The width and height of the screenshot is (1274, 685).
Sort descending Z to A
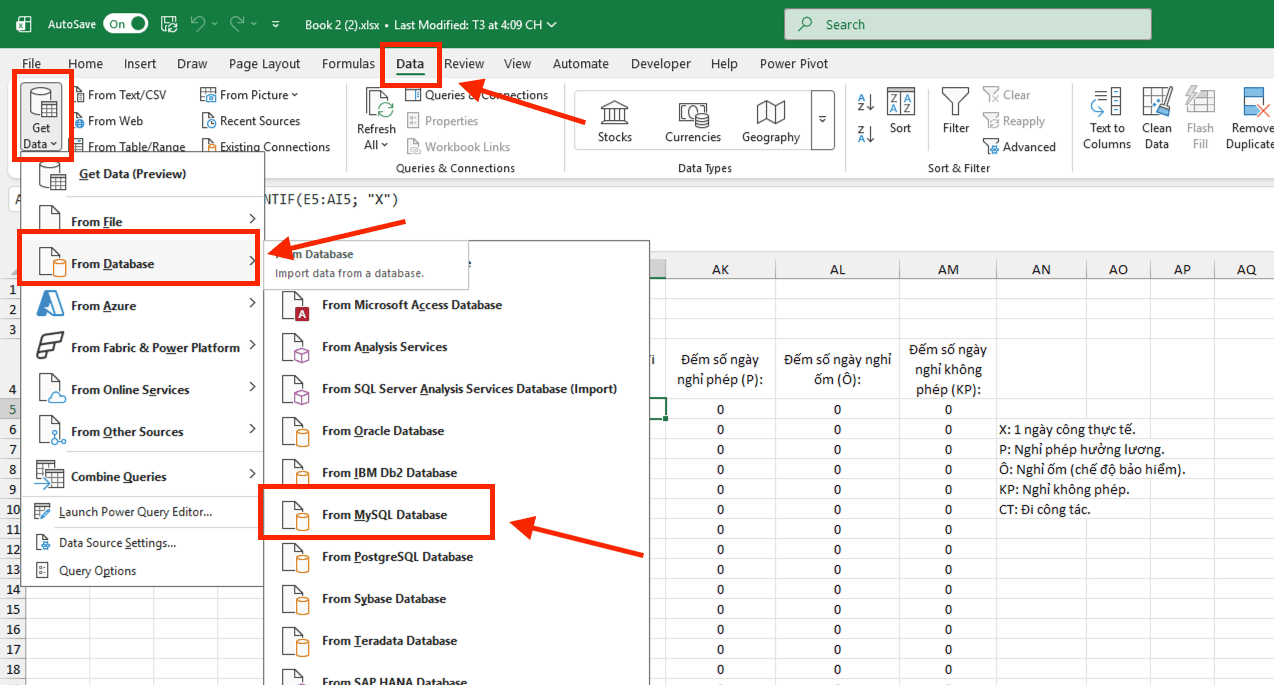[866, 136]
